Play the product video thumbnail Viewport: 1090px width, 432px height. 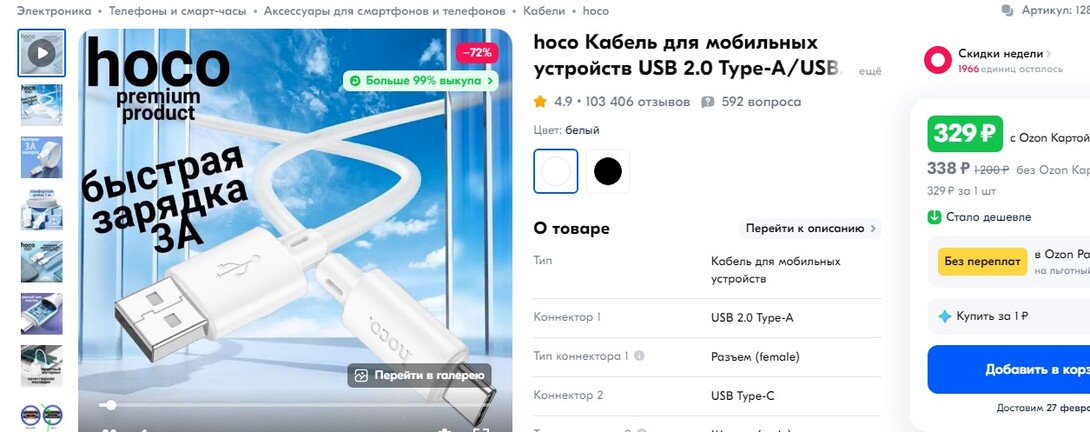(x=42, y=53)
